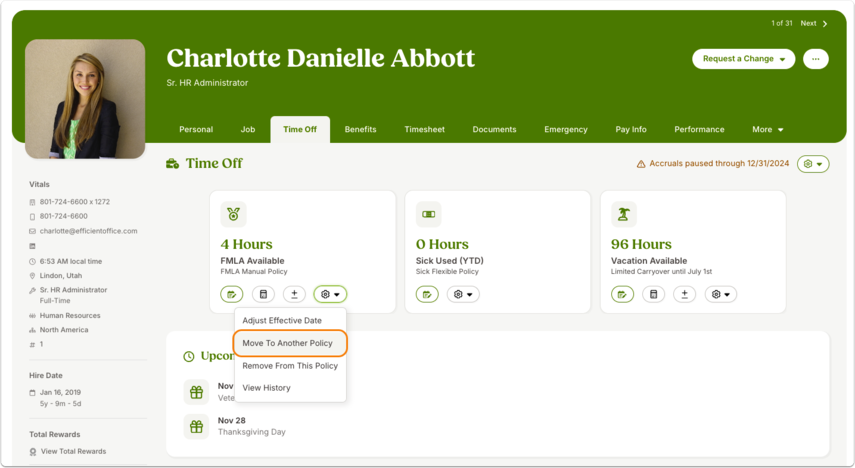Image resolution: width=855 pixels, height=468 pixels.
Task: Click the 0 Hours sick balance
Action: (x=442, y=244)
